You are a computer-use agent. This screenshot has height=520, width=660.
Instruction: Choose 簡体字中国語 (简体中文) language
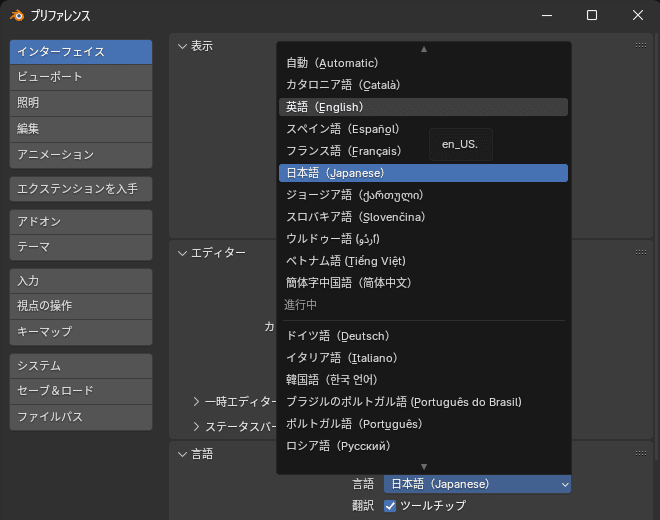coord(423,283)
